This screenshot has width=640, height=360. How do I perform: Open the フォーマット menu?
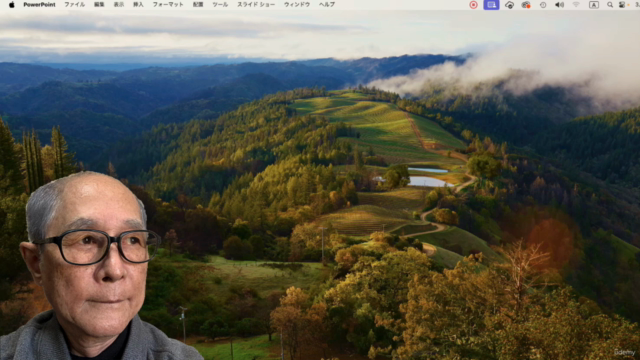(168, 5)
